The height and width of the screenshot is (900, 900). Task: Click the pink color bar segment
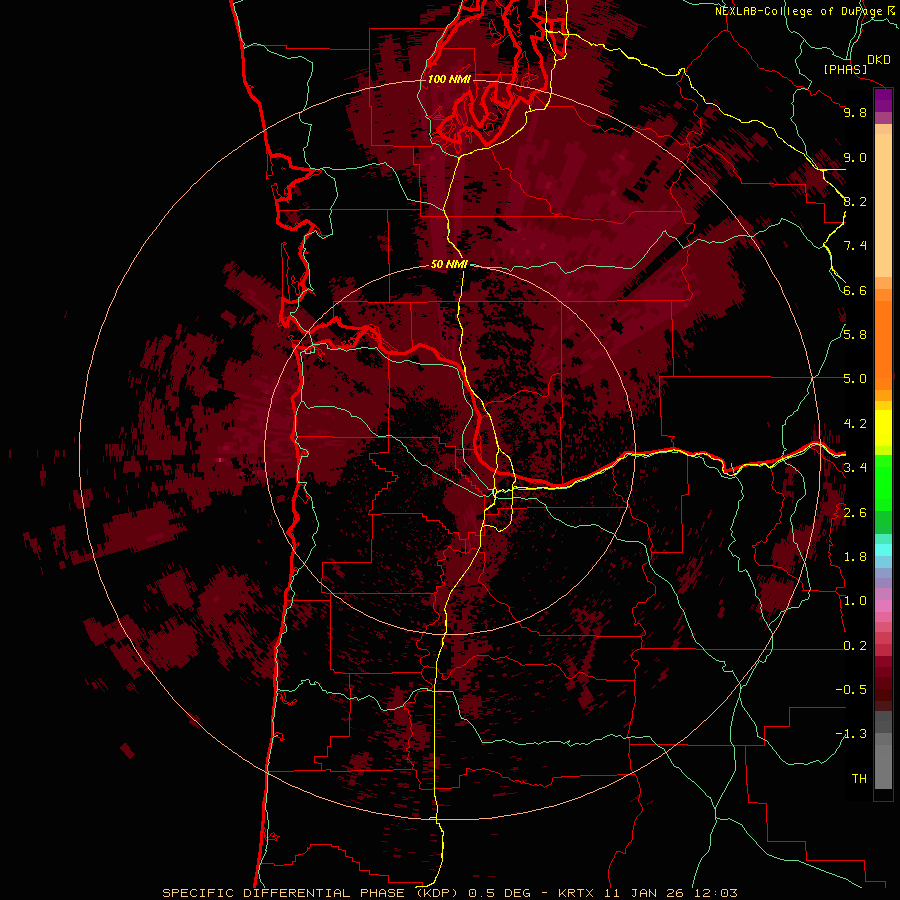point(883,606)
